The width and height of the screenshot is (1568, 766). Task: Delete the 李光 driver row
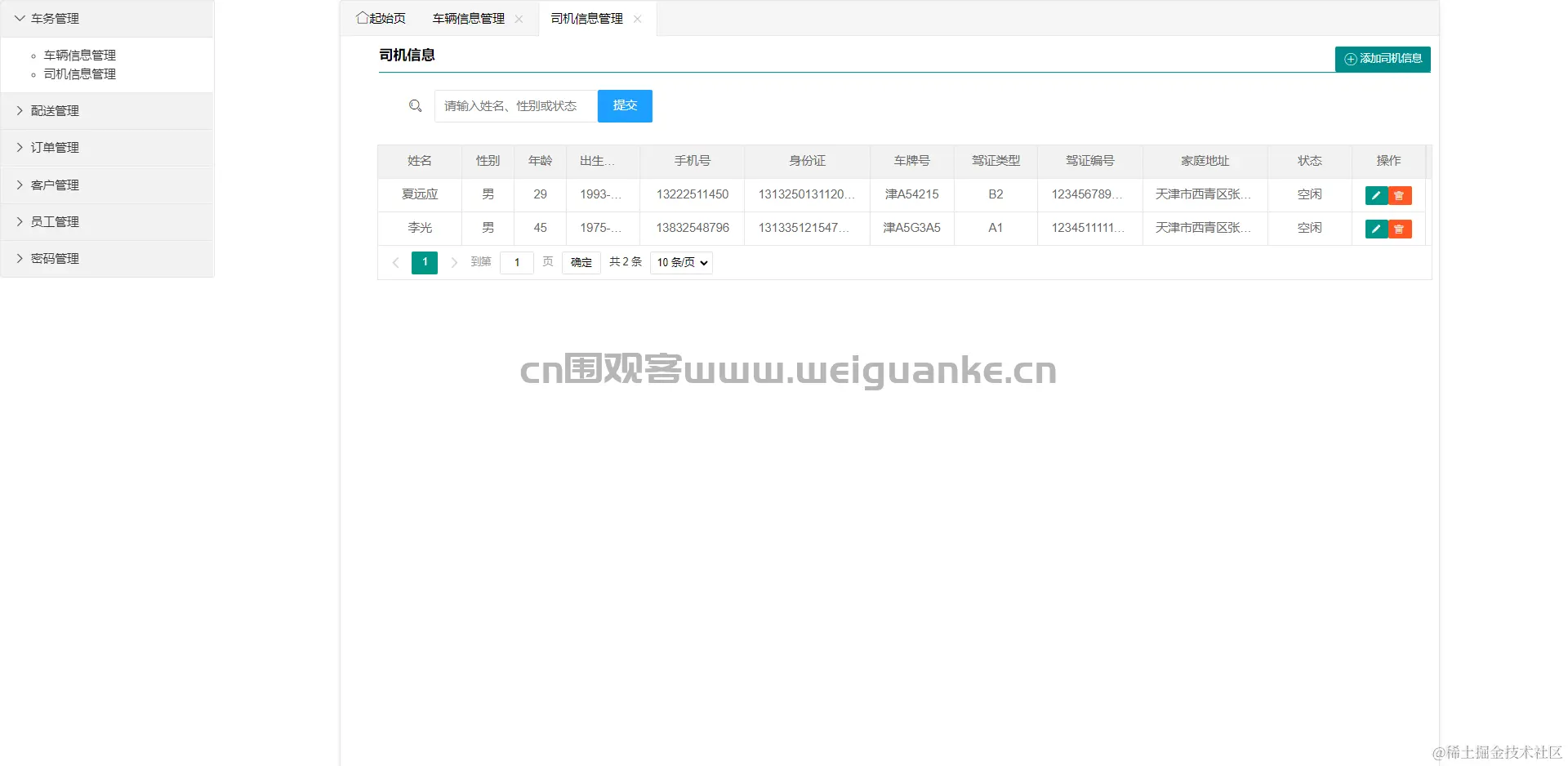tap(1400, 229)
